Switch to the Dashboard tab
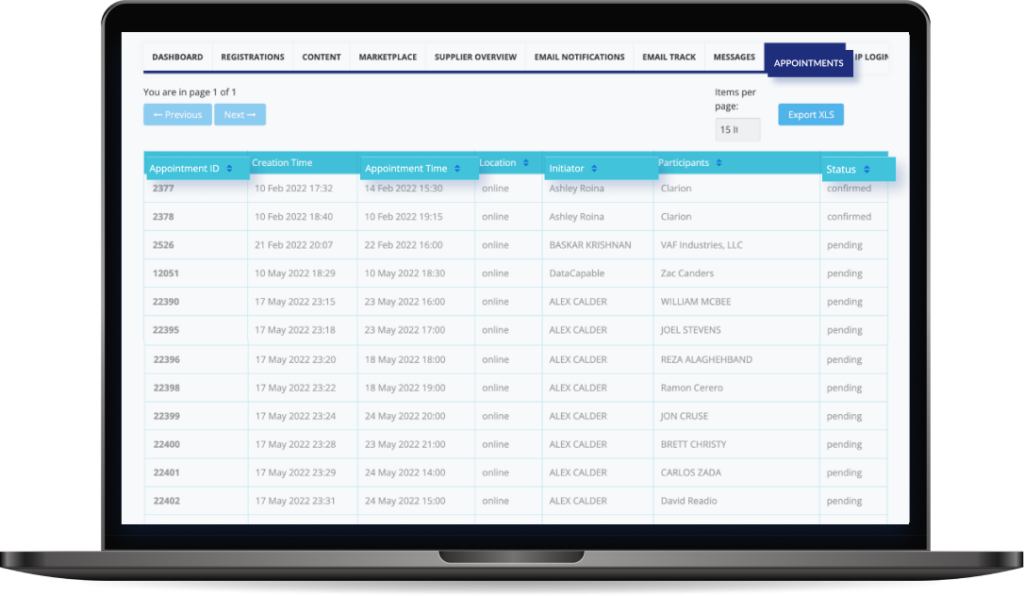Screen dimensions: 1024x596 pyautogui.click(x=177, y=57)
